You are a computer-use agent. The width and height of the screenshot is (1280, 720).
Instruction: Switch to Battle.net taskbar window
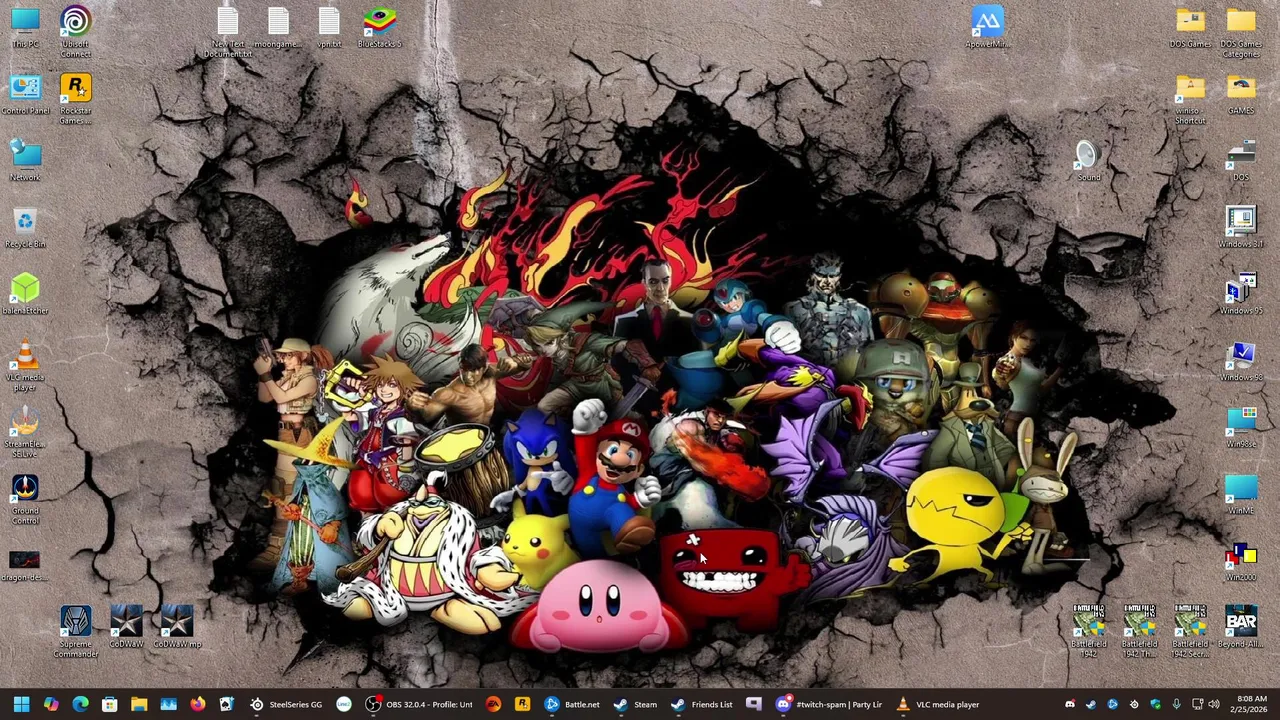(572, 704)
